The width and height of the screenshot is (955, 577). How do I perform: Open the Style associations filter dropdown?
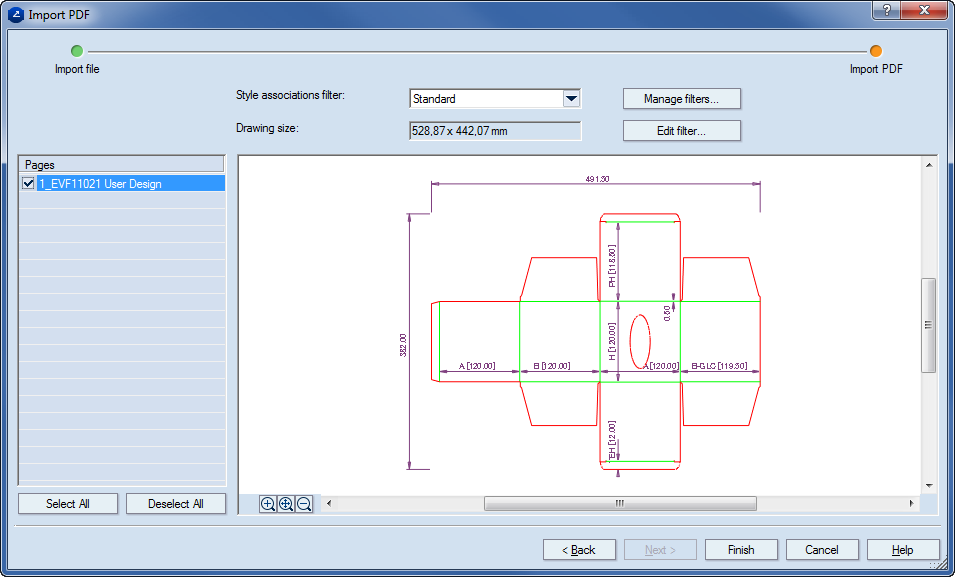[571, 99]
